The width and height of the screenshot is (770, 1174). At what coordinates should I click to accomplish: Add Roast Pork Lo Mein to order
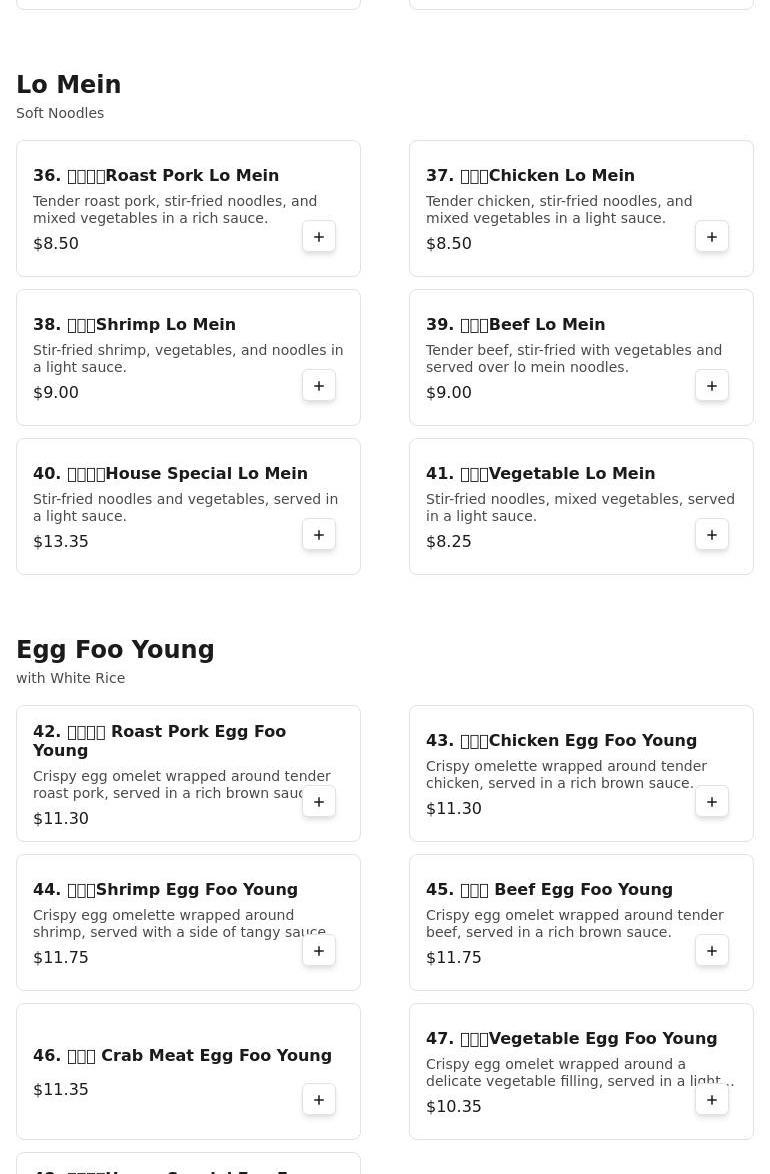click(318, 237)
